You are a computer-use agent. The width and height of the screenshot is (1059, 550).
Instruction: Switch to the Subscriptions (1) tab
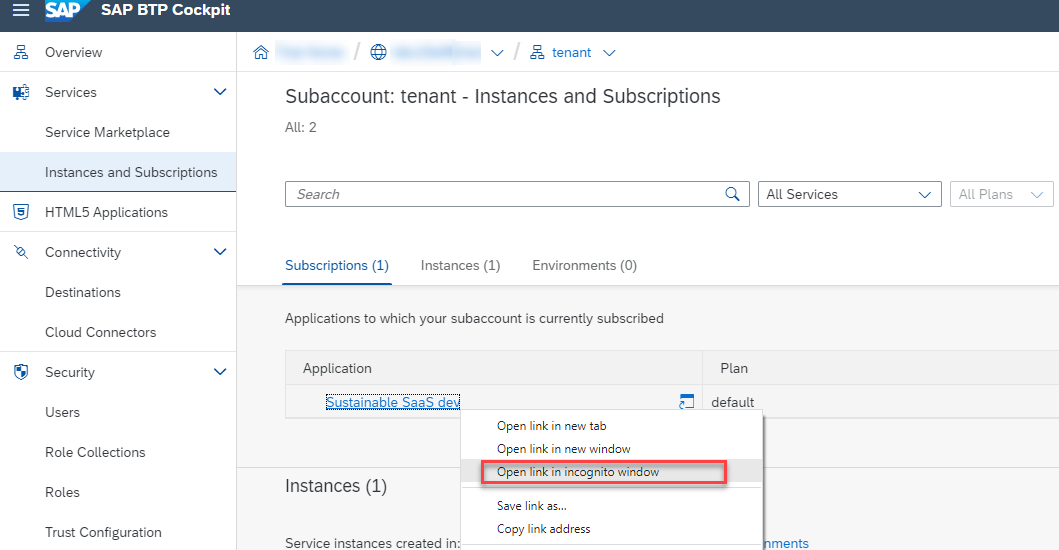[337, 266]
